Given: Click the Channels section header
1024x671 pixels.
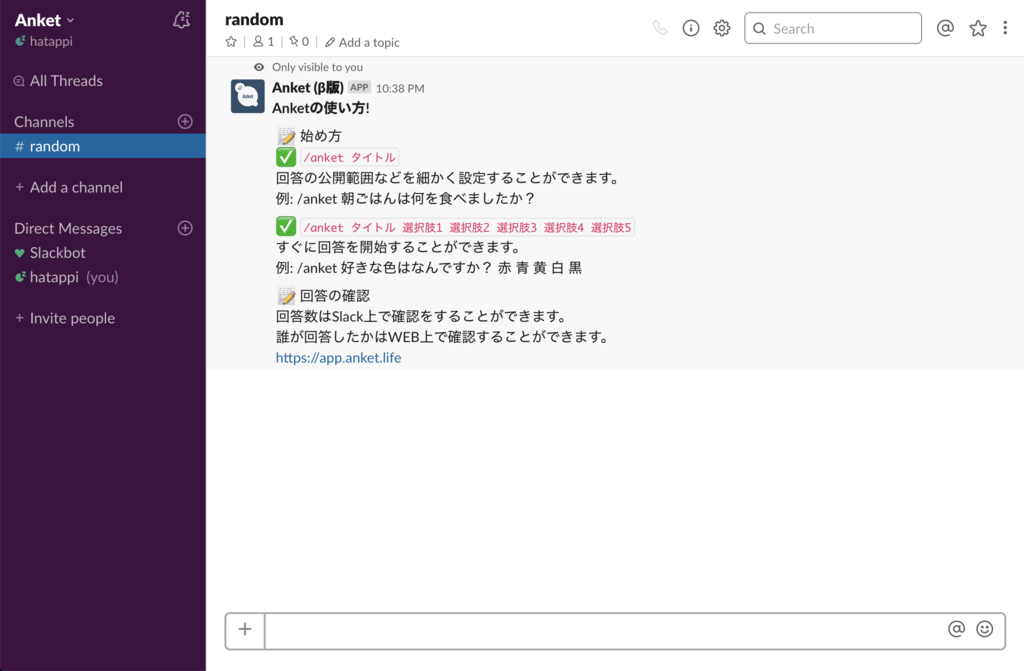Looking at the screenshot, I should (44, 122).
